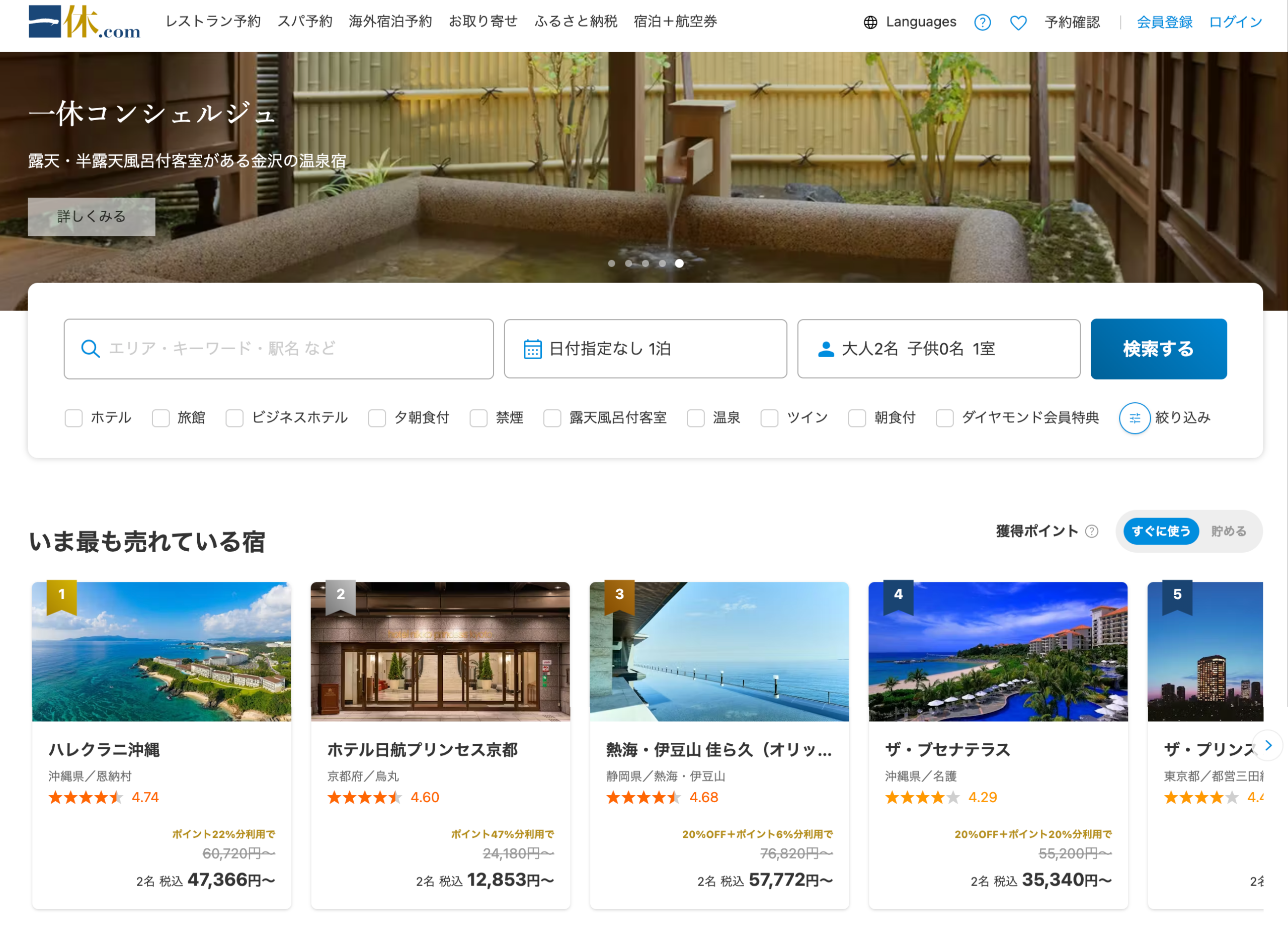Enable the 温泉 checkbox
The width and height of the screenshot is (1288, 948).
[696, 418]
